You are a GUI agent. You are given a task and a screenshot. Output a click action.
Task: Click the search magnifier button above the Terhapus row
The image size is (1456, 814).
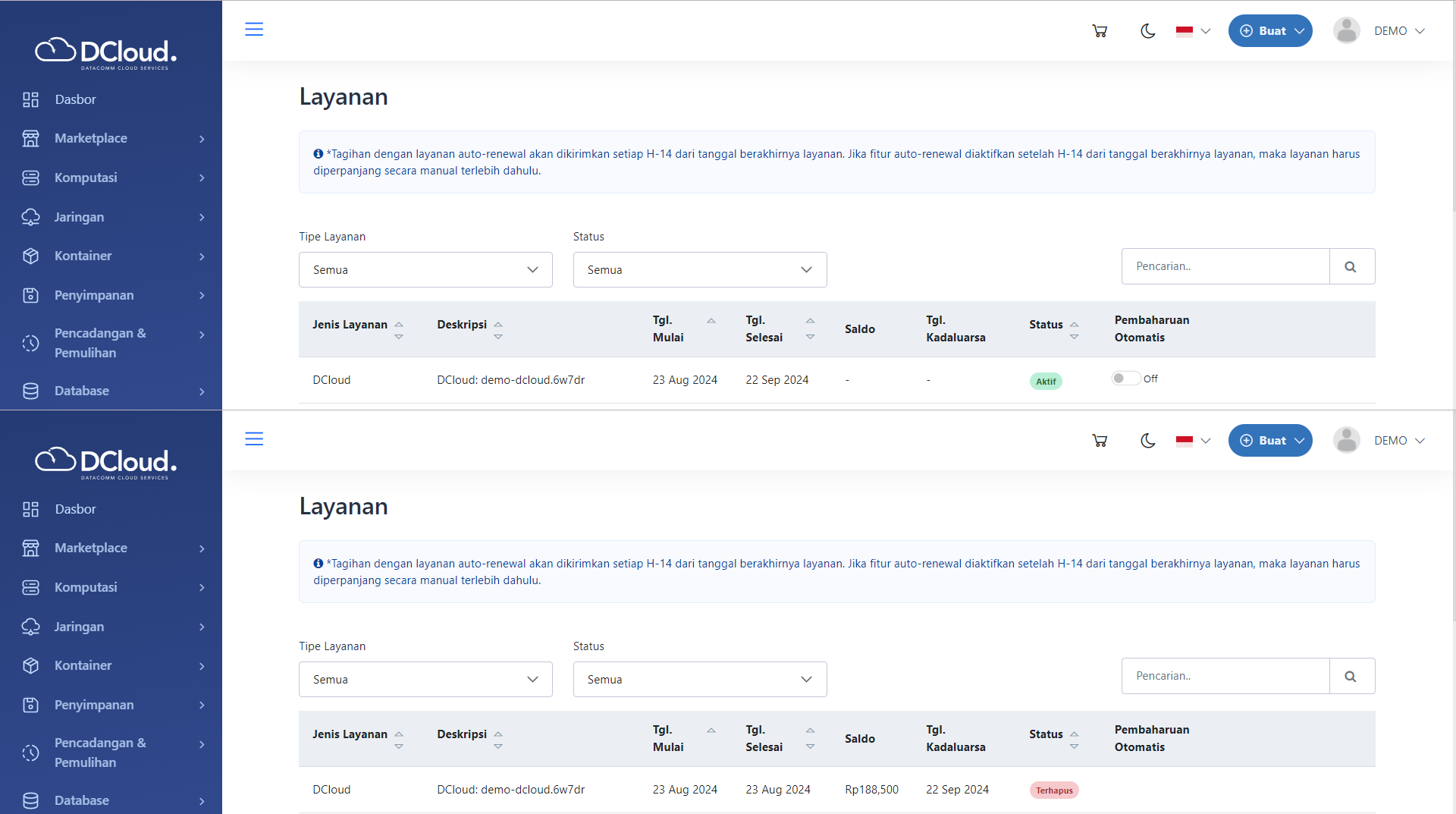[1351, 677]
